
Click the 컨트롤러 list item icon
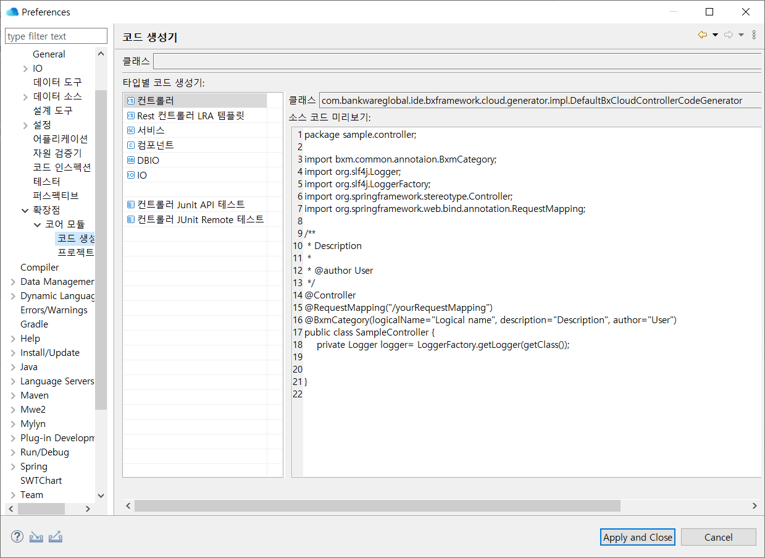[x=131, y=101]
